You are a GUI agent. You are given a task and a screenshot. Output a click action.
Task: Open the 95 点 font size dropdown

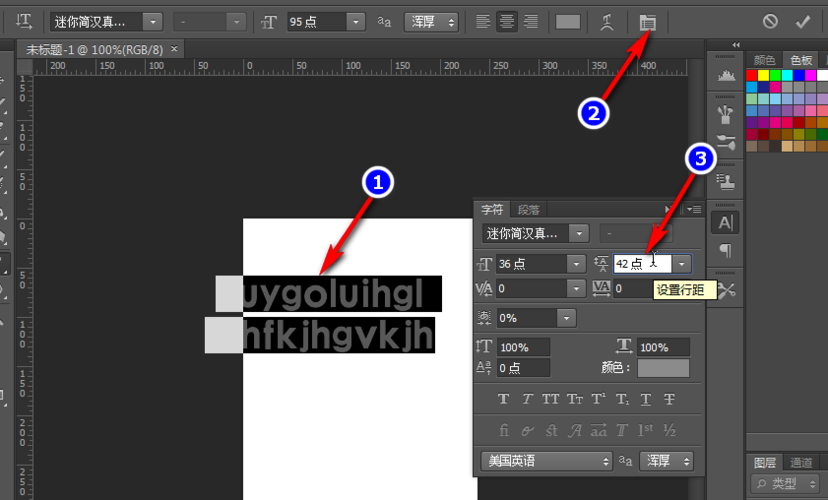click(x=355, y=22)
